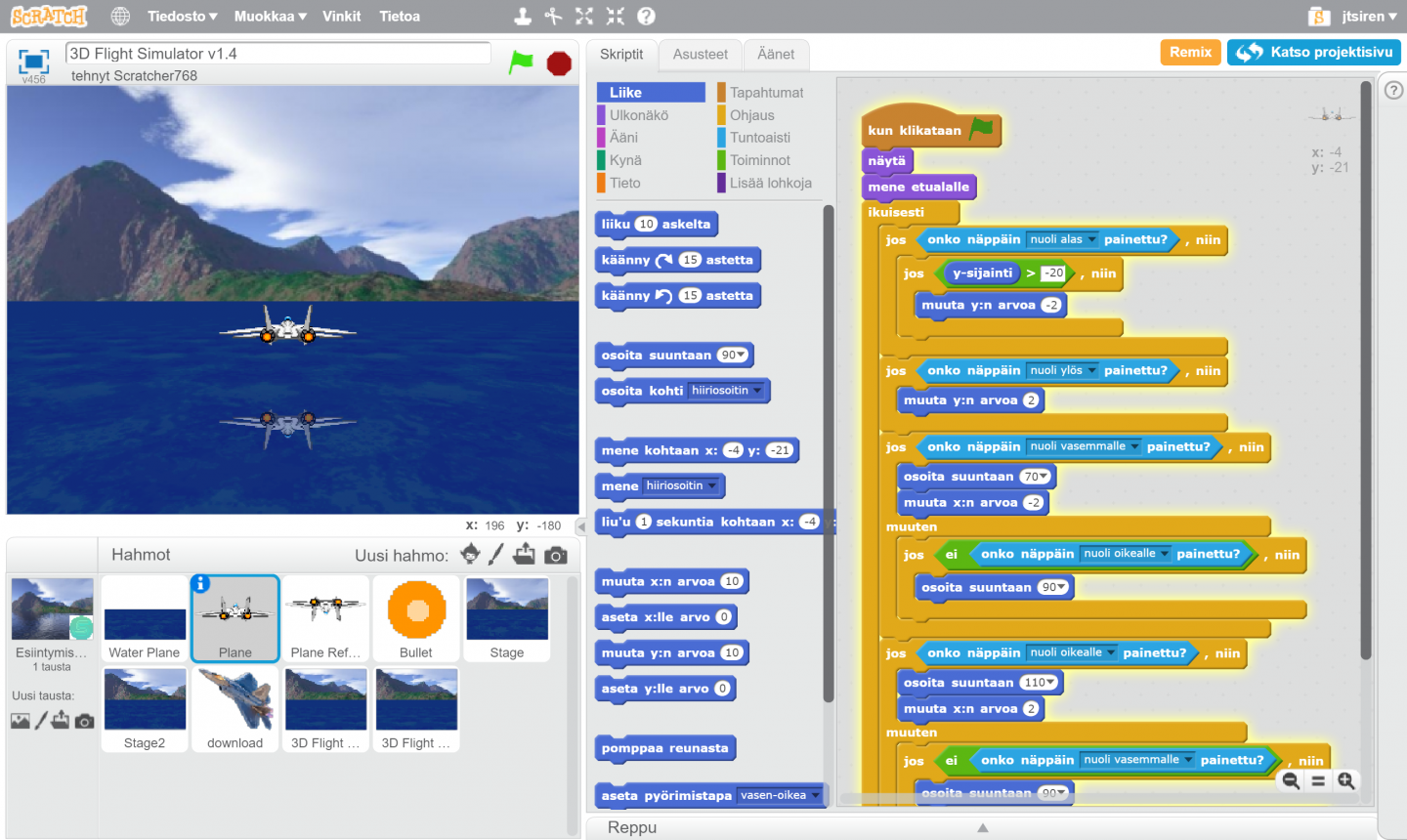
Task: Zoom in the scripts area
Action: point(1346,780)
